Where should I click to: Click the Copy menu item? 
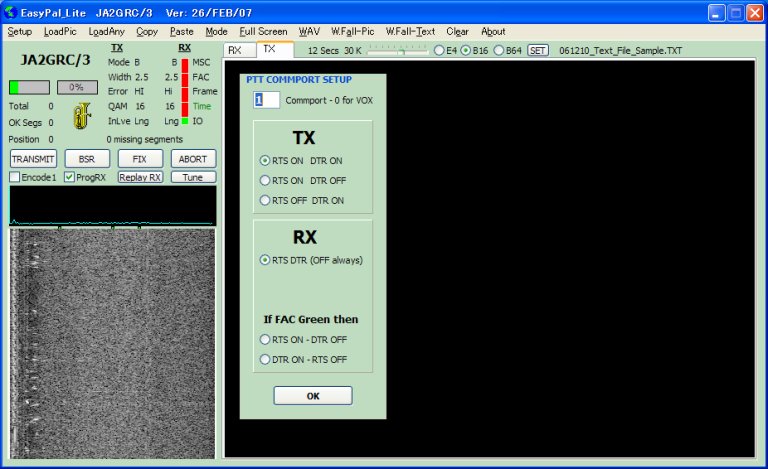(146, 32)
